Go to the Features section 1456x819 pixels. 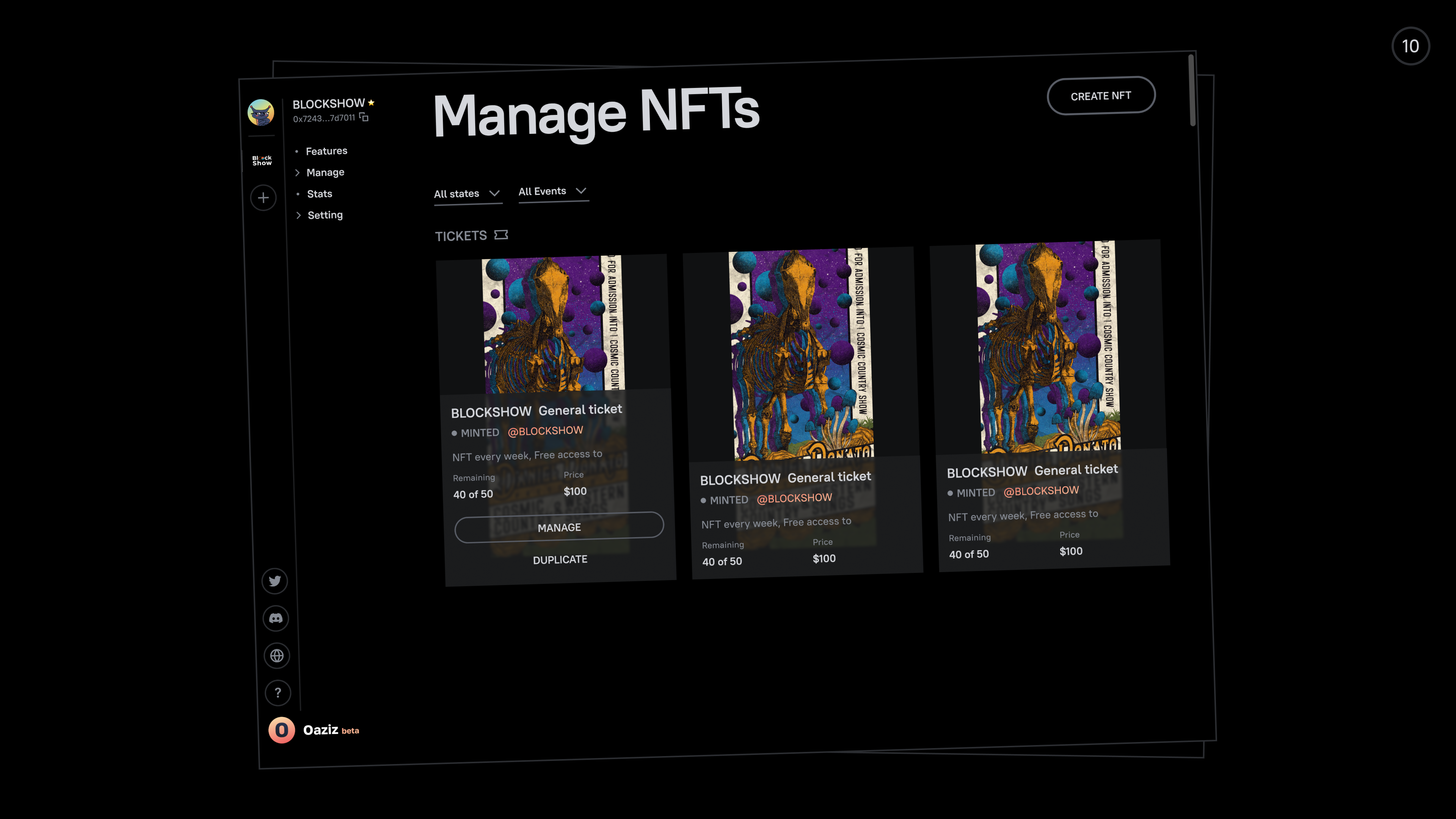click(326, 151)
